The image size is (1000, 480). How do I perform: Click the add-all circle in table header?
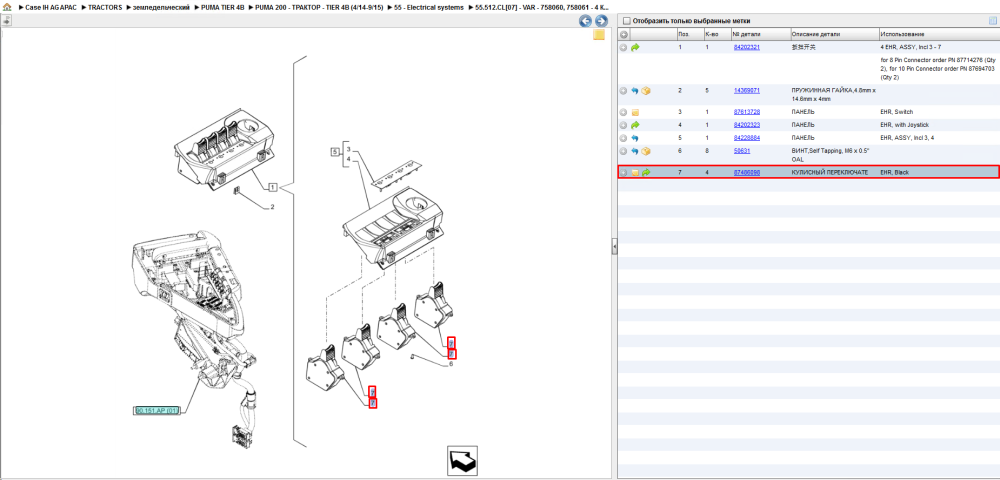click(624, 34)
